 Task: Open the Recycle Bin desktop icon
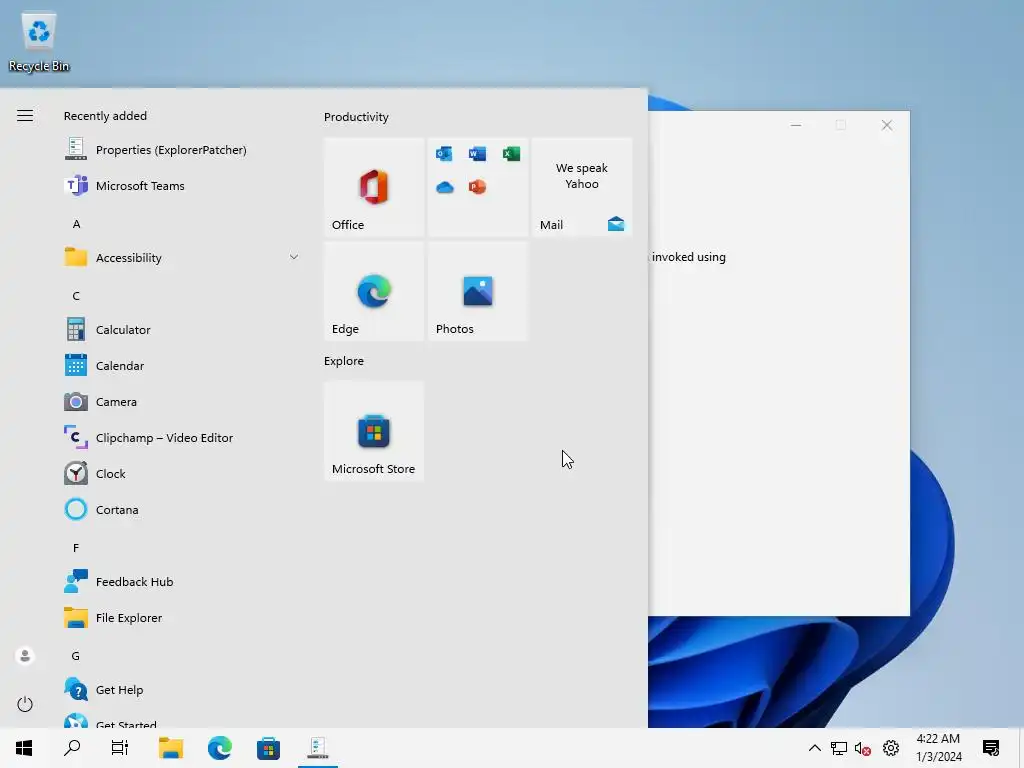[x=39, y=42]
